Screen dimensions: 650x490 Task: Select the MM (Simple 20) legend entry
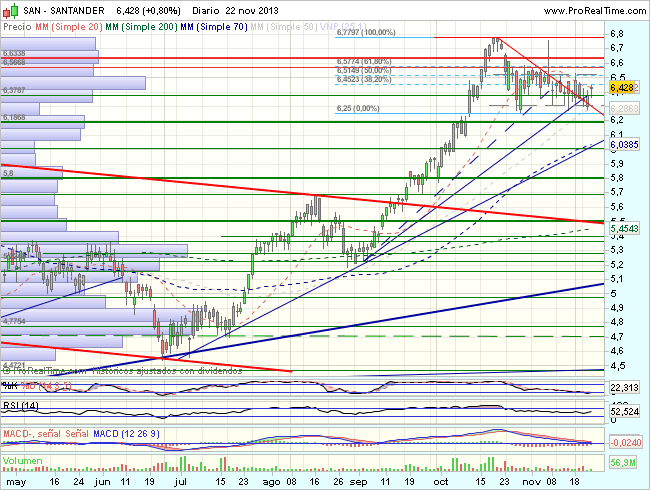[69, 27]
